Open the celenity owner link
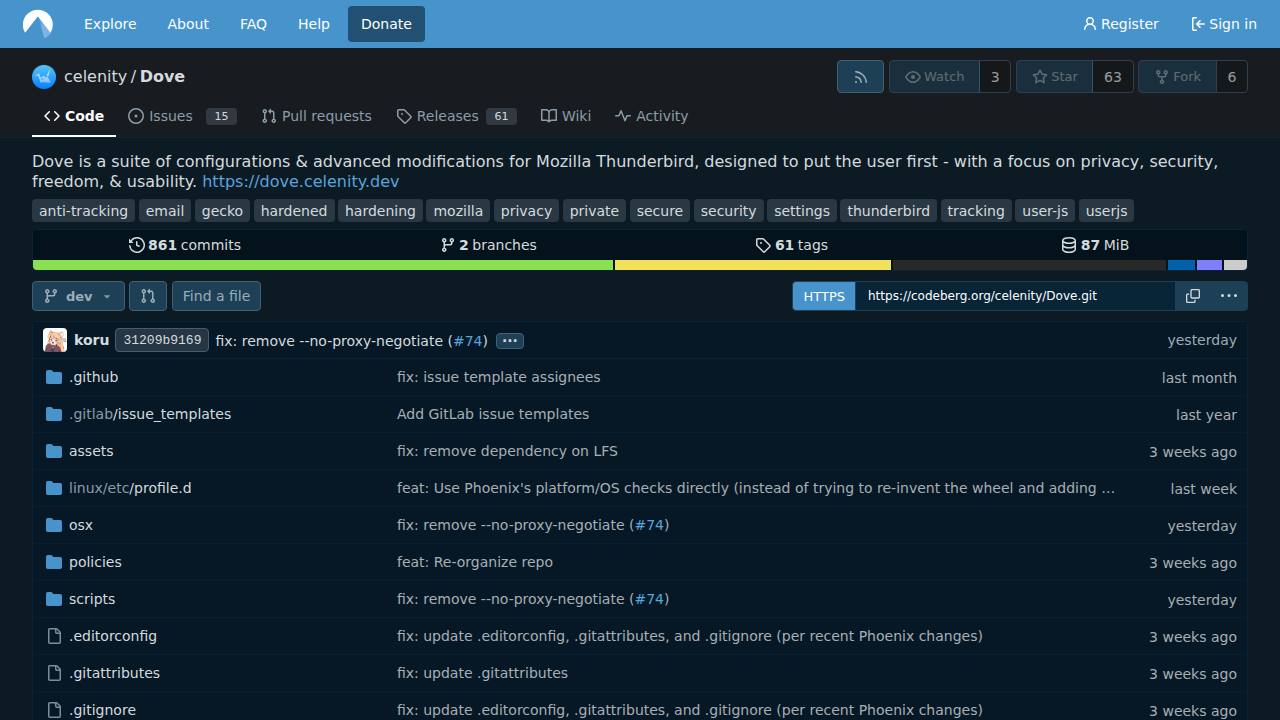The image size is (1280, 720). (x=95, y=77)
